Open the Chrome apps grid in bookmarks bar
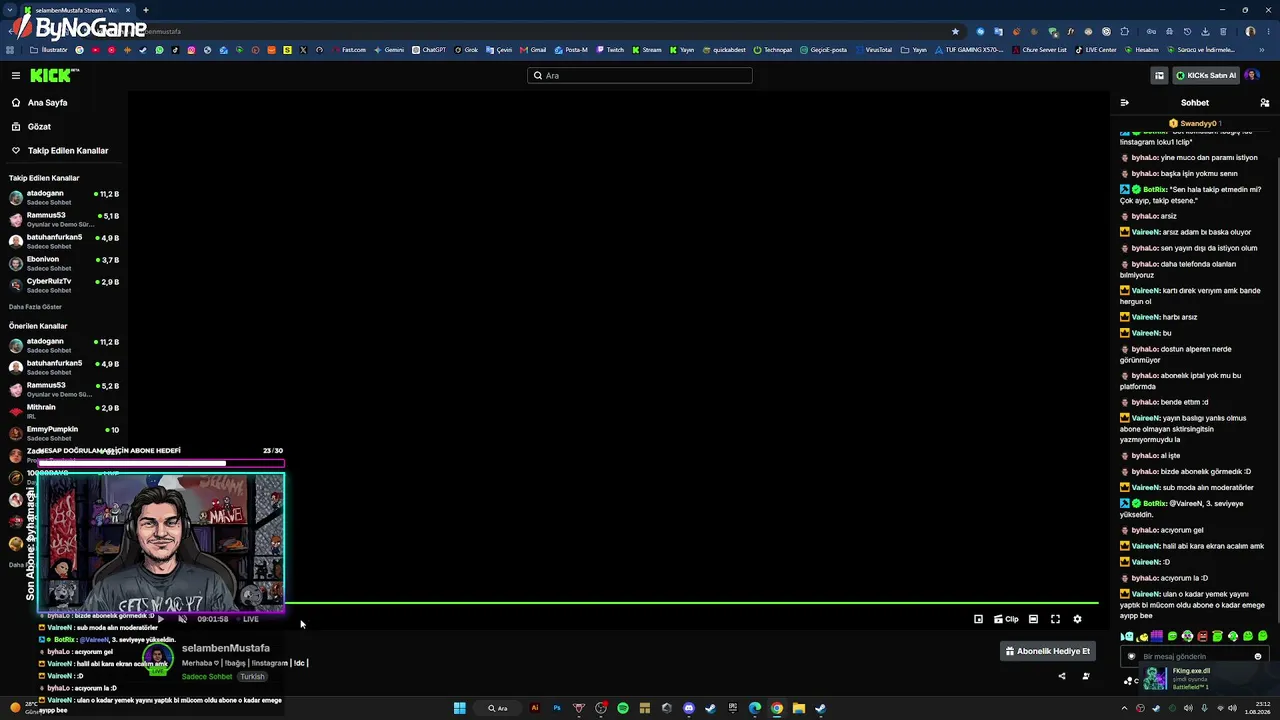This screenshot has width=1280, height=720. (10, 50)
